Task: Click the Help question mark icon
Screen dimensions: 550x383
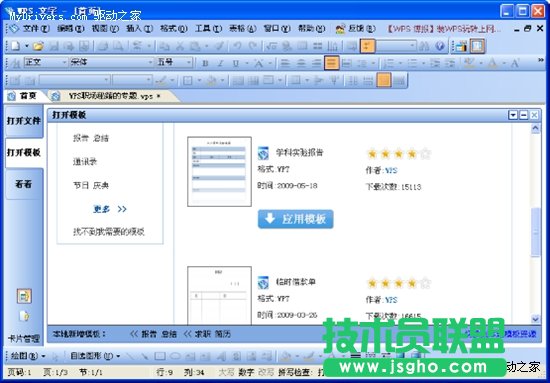Action: coord(440,46)
